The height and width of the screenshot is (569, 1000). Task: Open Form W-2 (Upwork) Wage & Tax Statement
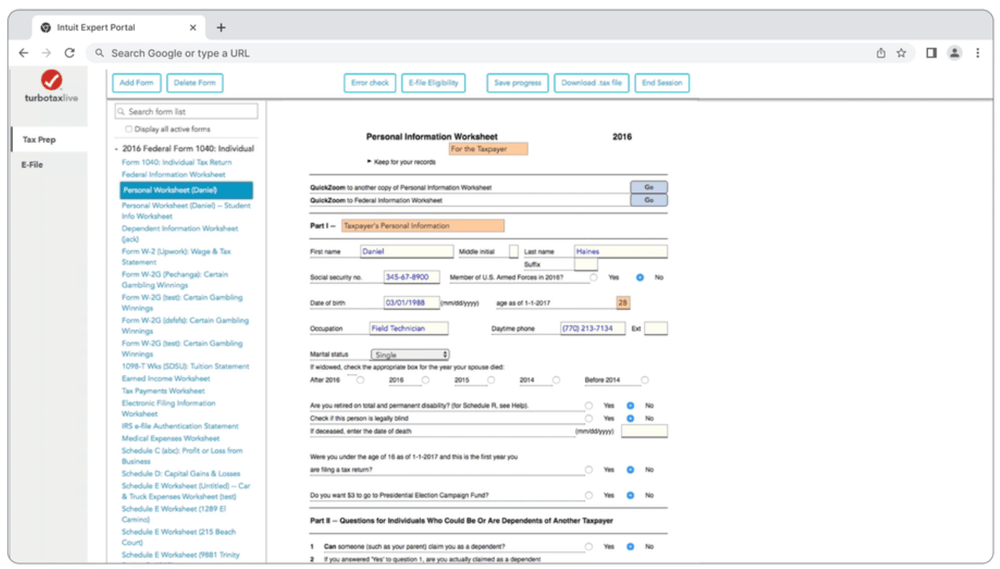point(177,256)
